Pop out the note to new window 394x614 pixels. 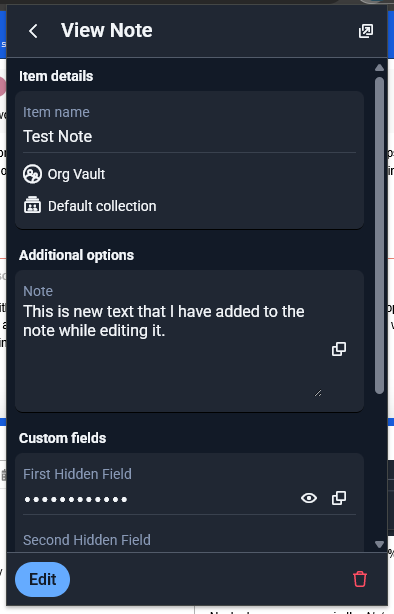366,31
